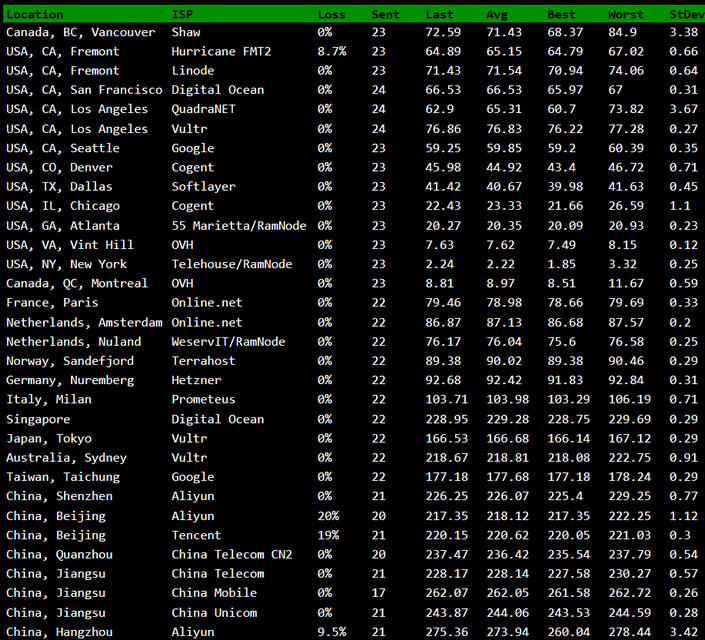The image size is (705, 640).
Task: Click USA, CA, San Francisco location
Action: (x=84, y=90)
